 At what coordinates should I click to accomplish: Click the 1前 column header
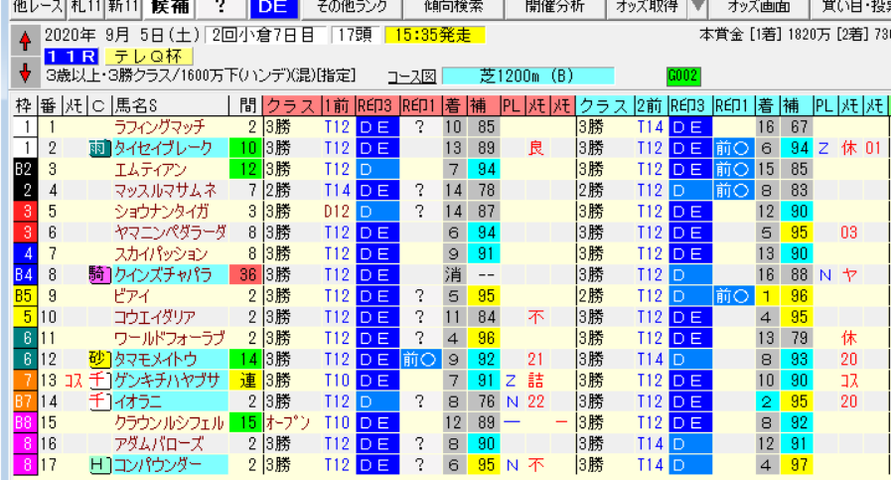pos(338,106)
